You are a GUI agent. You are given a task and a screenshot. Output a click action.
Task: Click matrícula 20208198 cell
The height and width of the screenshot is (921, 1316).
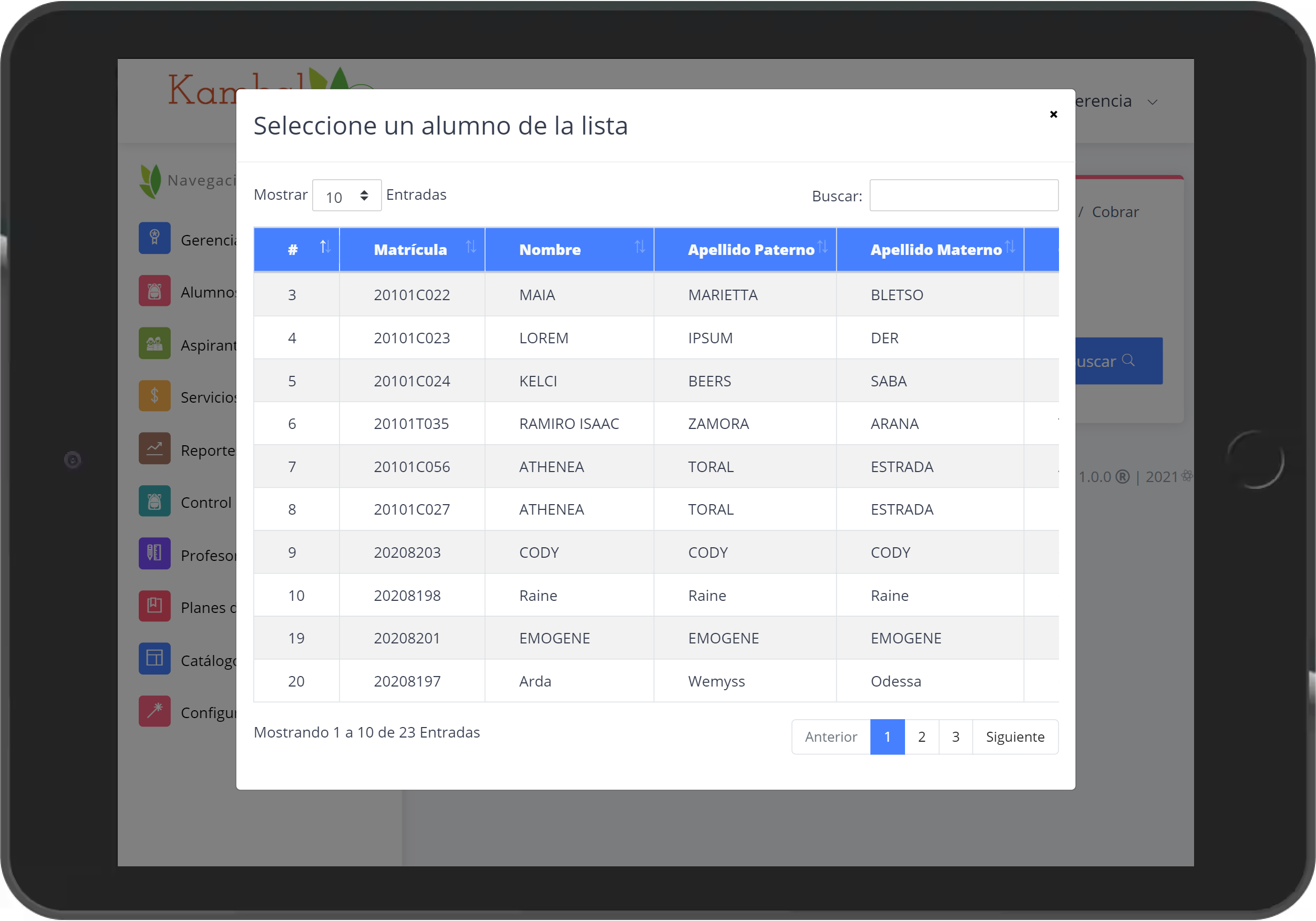pos(412,595)
